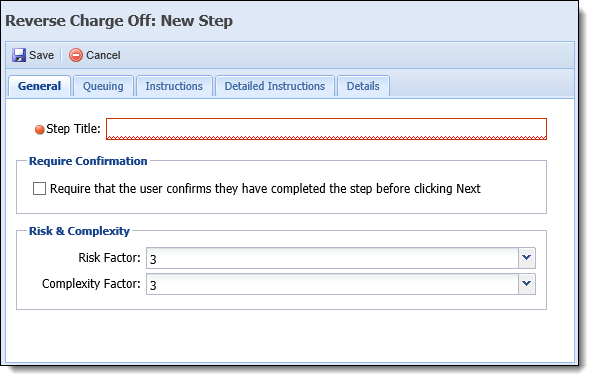This screenshot has height=381, width=594.
Task: Expand the Risk Factor dropdown arrow
Action: point(527,258)
